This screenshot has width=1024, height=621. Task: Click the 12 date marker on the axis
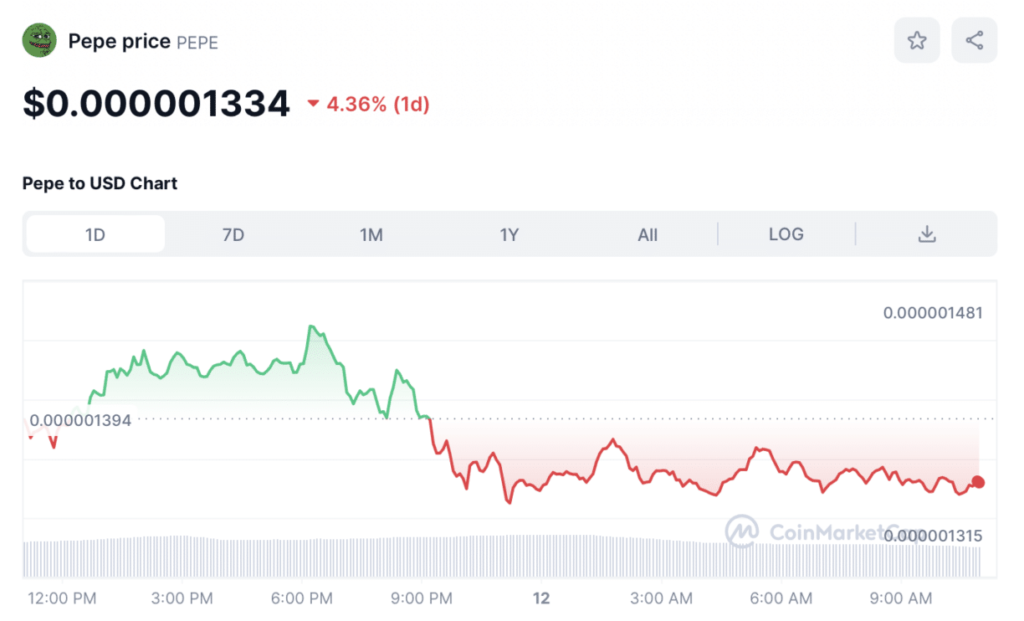pos(541,598)
